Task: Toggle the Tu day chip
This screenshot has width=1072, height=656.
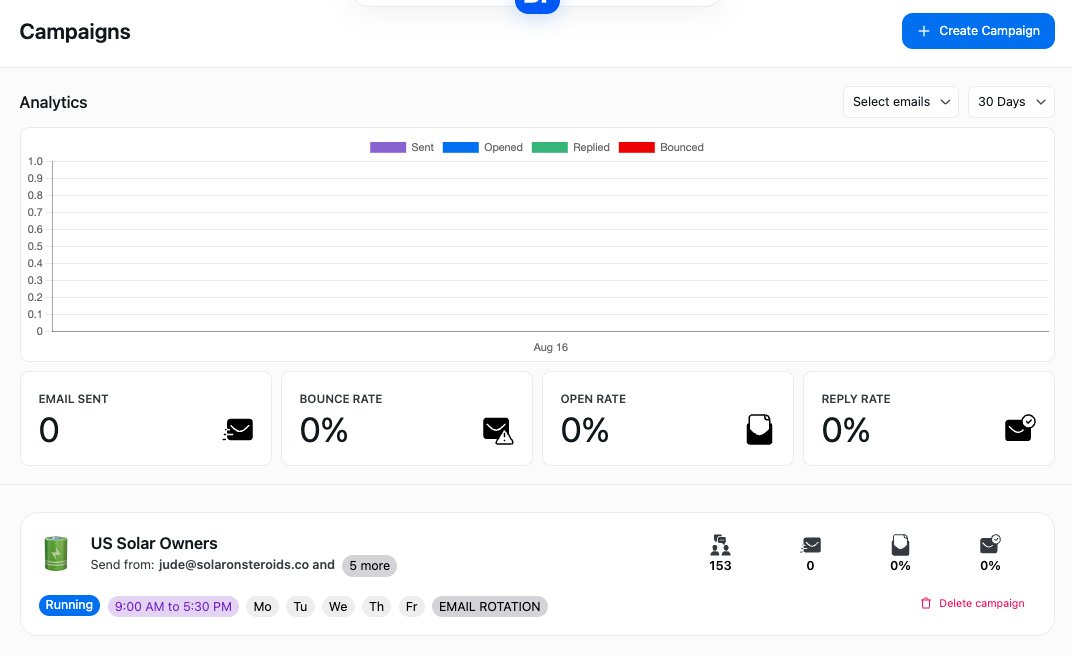Action: (300, 607)
